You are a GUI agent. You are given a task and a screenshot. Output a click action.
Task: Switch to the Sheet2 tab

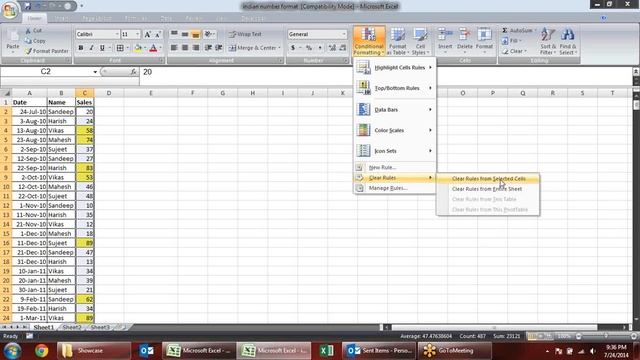pyautogui.click(x=72, y=327)
